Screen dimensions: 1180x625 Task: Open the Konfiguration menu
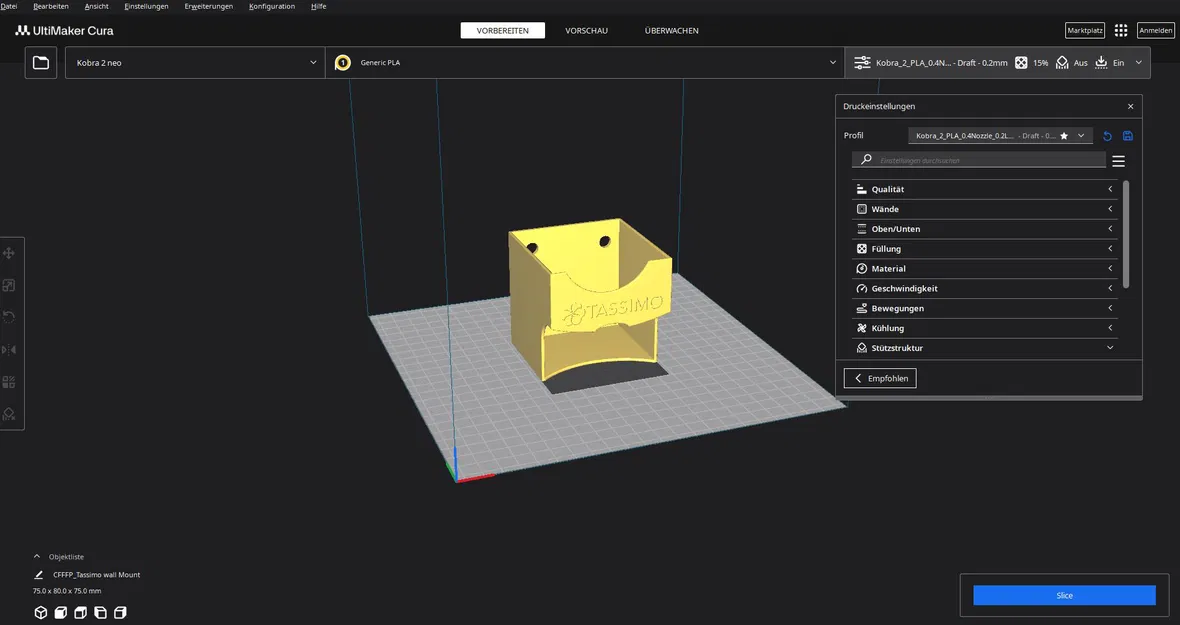pos(272,6)
